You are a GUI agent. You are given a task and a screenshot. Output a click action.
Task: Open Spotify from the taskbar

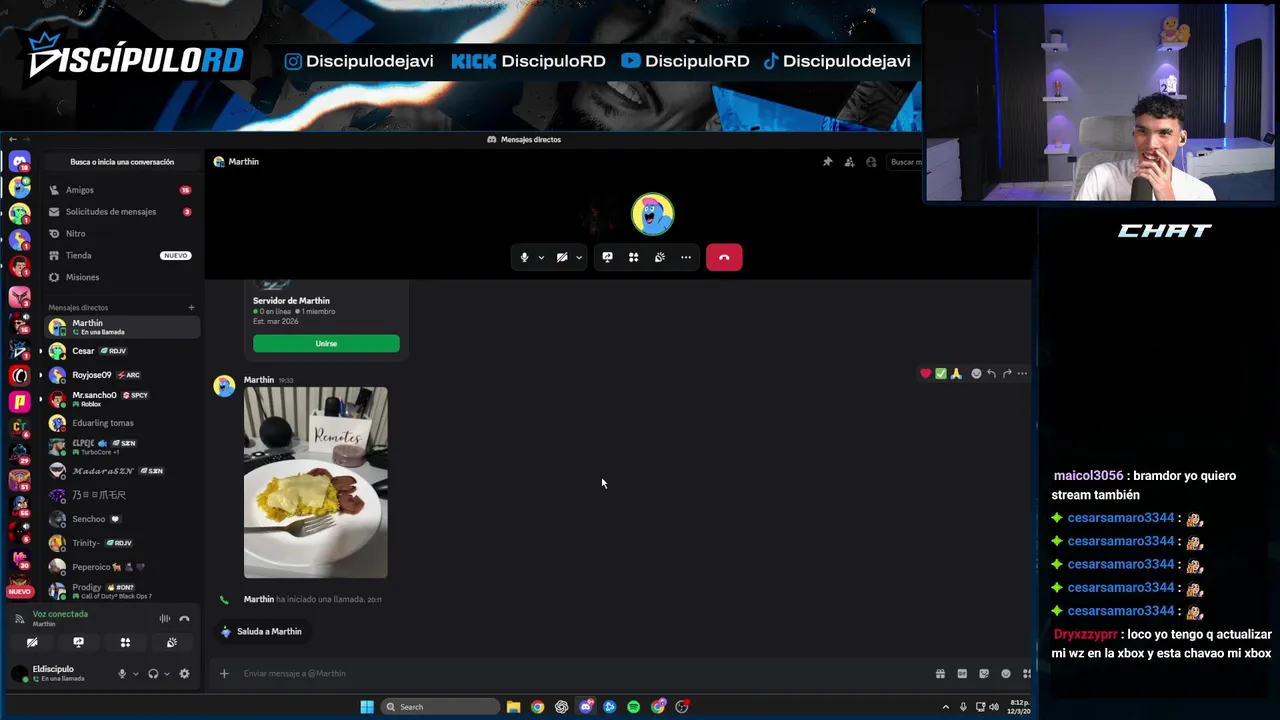click(634, 707)
